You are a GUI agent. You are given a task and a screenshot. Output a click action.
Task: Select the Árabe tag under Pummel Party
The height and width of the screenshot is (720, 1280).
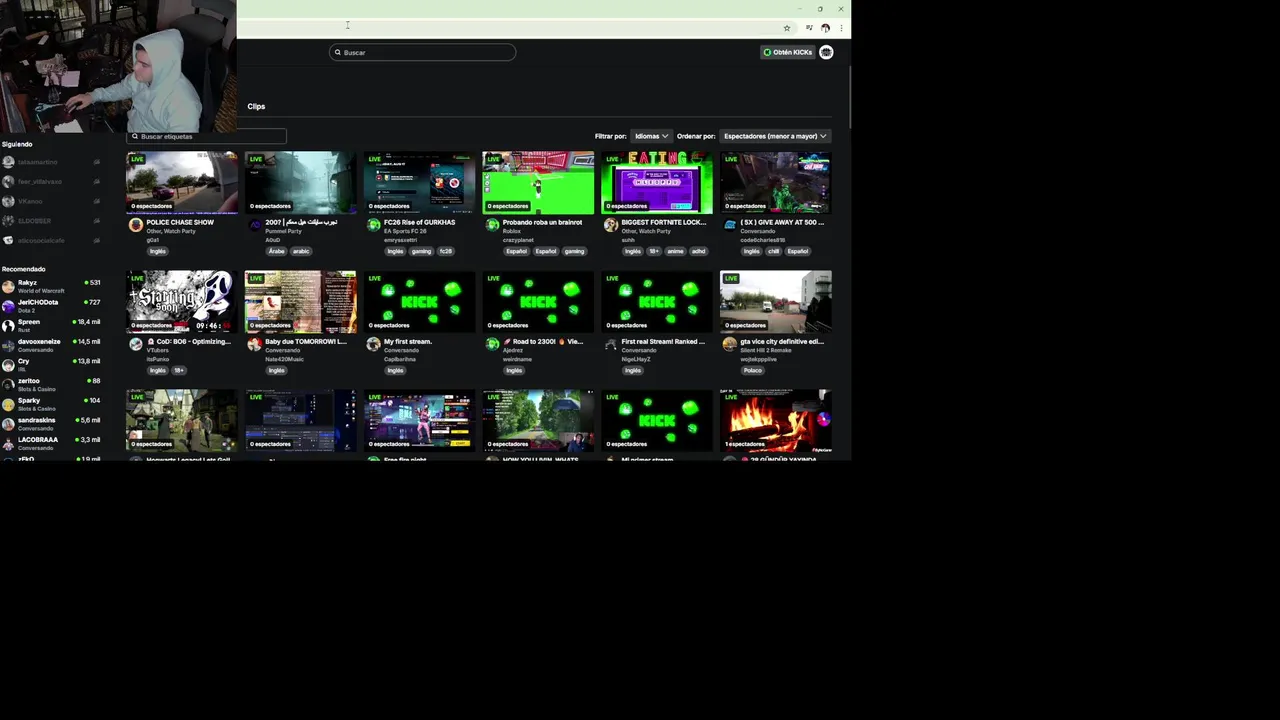click(x=276, y=251)
